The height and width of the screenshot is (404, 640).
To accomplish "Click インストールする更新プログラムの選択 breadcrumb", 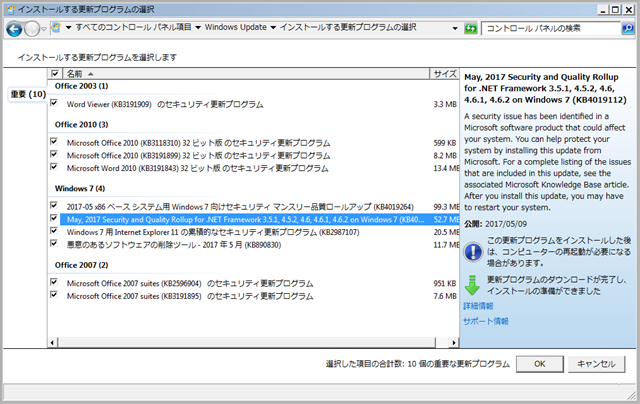I will click(348, 27).
